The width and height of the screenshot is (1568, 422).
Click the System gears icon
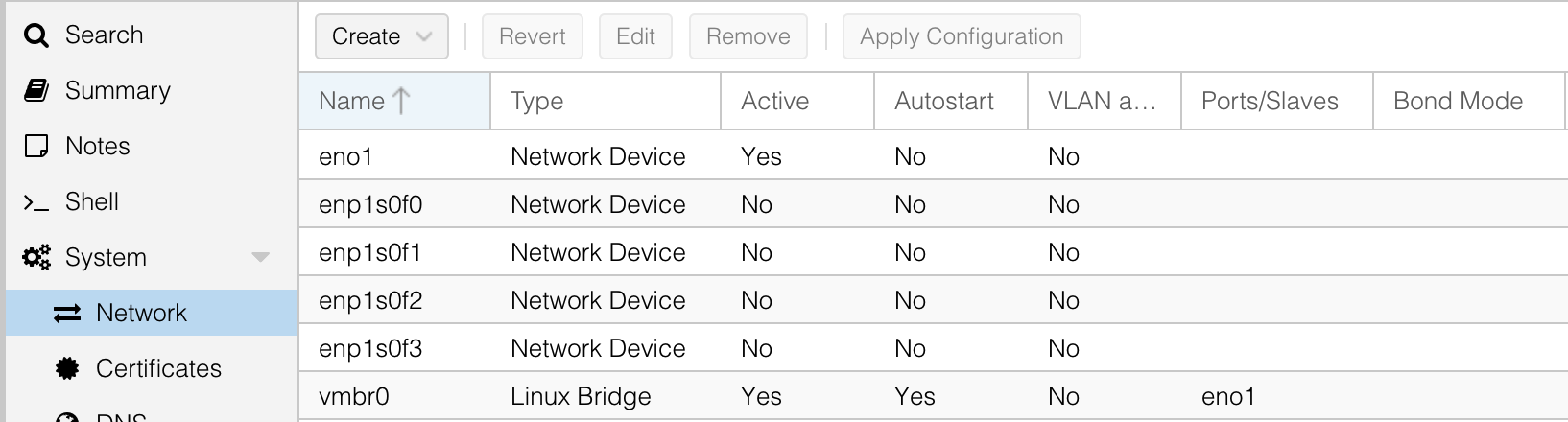36,257
